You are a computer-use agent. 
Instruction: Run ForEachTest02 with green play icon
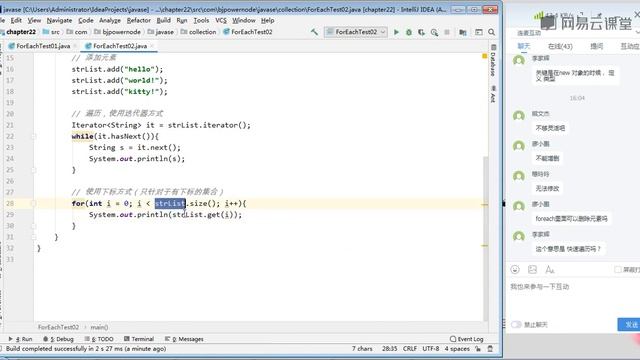point(396,32)
